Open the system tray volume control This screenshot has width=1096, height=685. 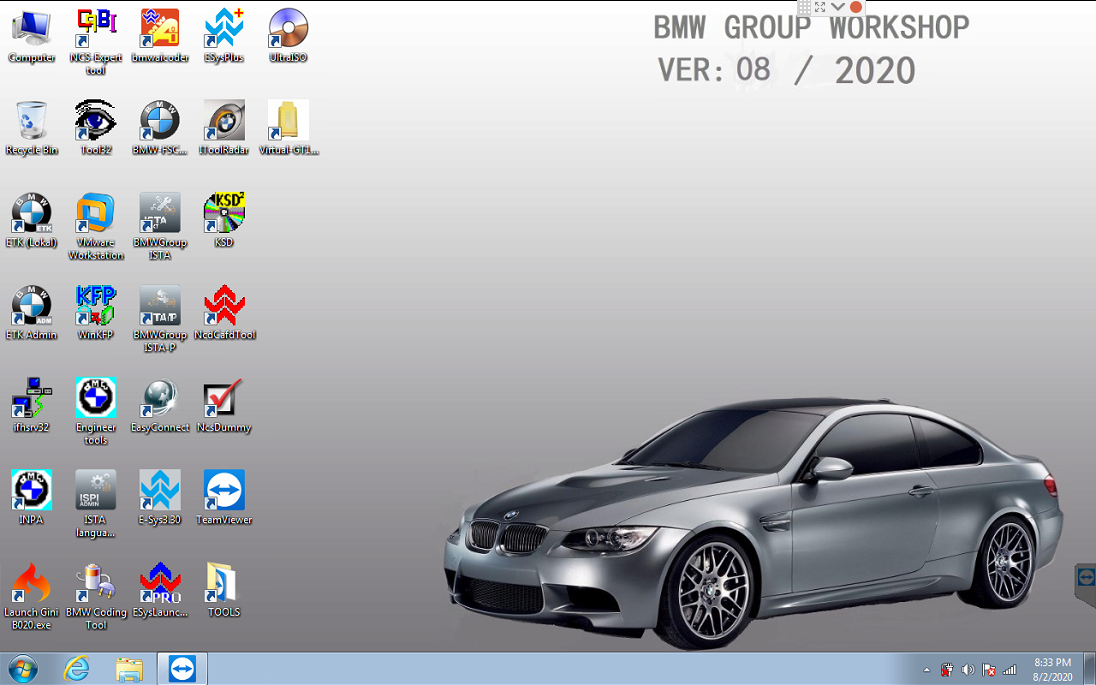966,669
